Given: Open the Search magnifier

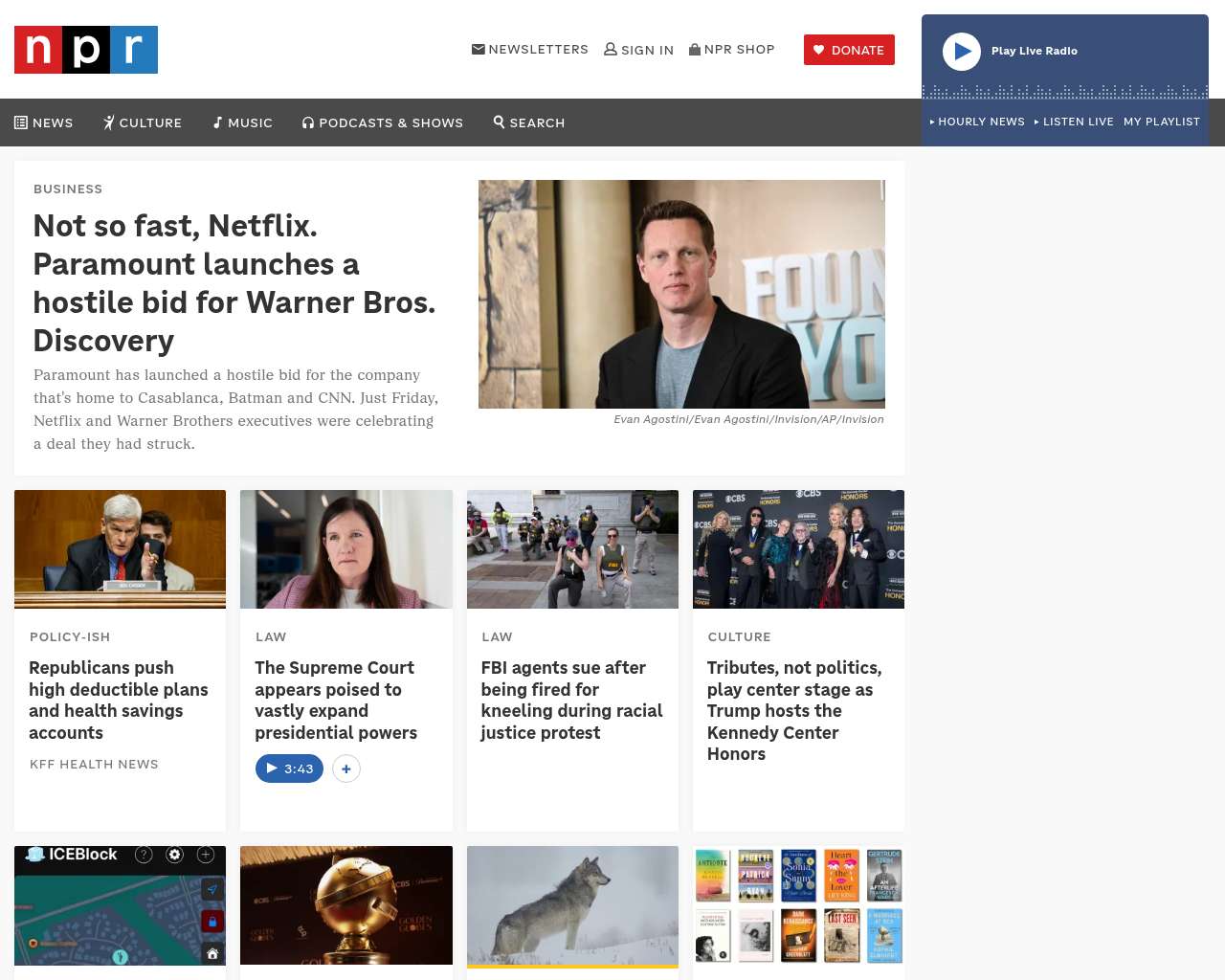Looking at the screenshot, I should click(x=529, y=122).
